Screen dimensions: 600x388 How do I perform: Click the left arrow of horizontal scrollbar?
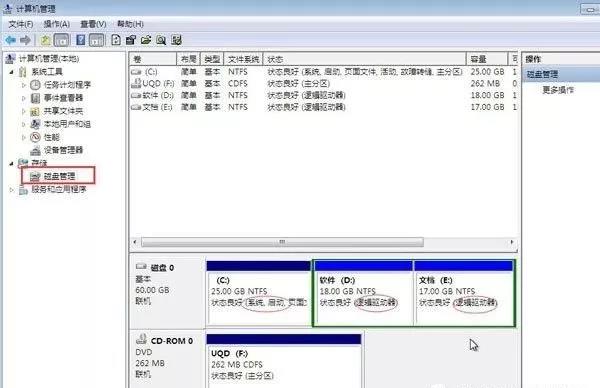pos(135,242)
